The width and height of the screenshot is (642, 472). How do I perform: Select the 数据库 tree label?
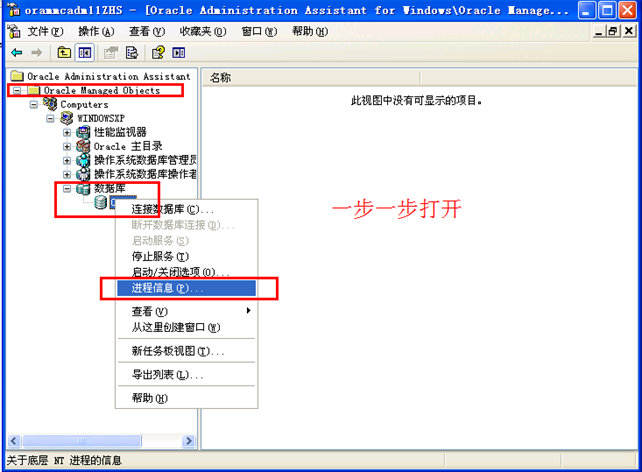pyautogui.click(x=110, y=188)
